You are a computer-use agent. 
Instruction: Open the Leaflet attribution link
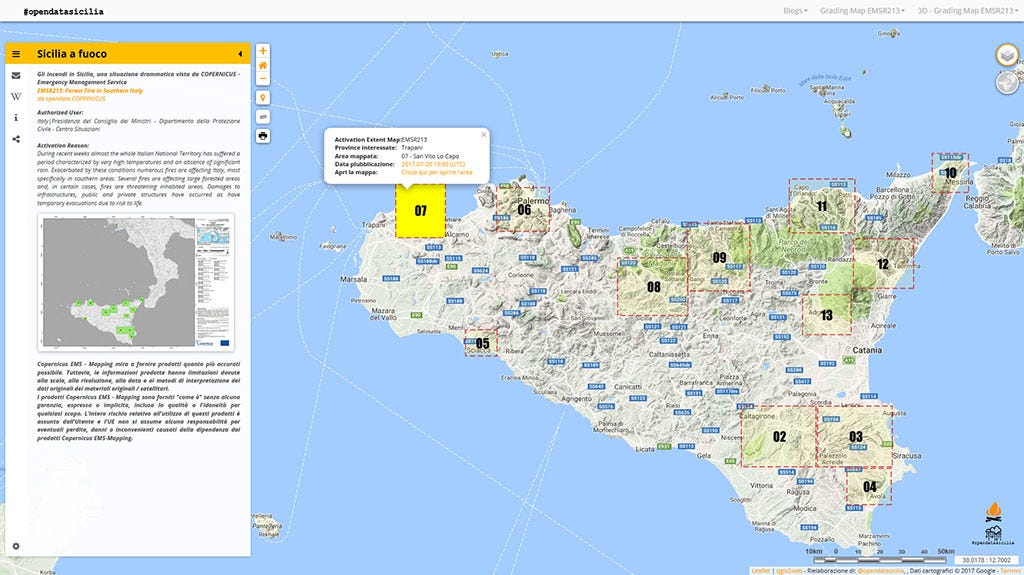point(760,570)
